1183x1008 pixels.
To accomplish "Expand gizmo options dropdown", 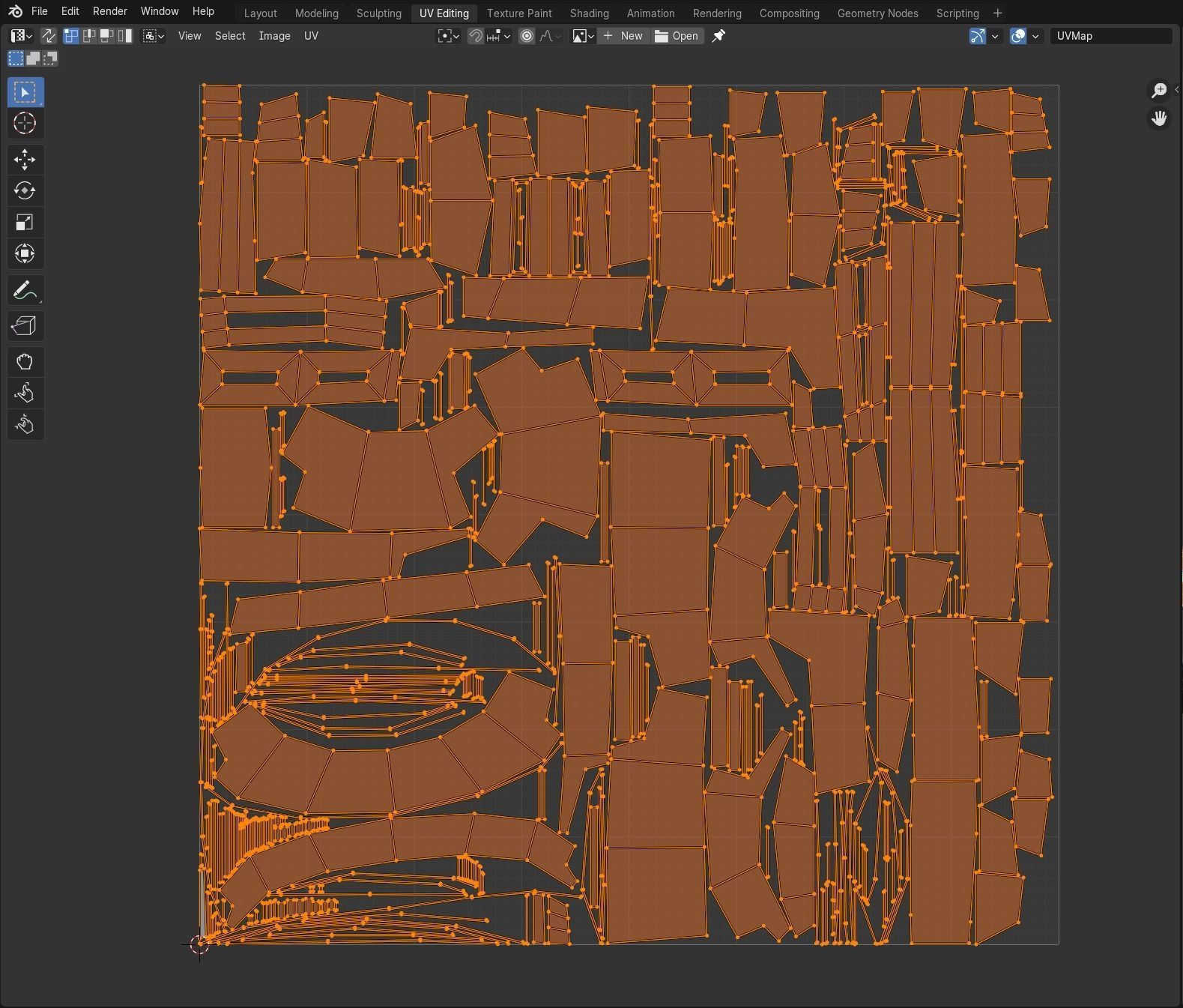I will 995,36.
